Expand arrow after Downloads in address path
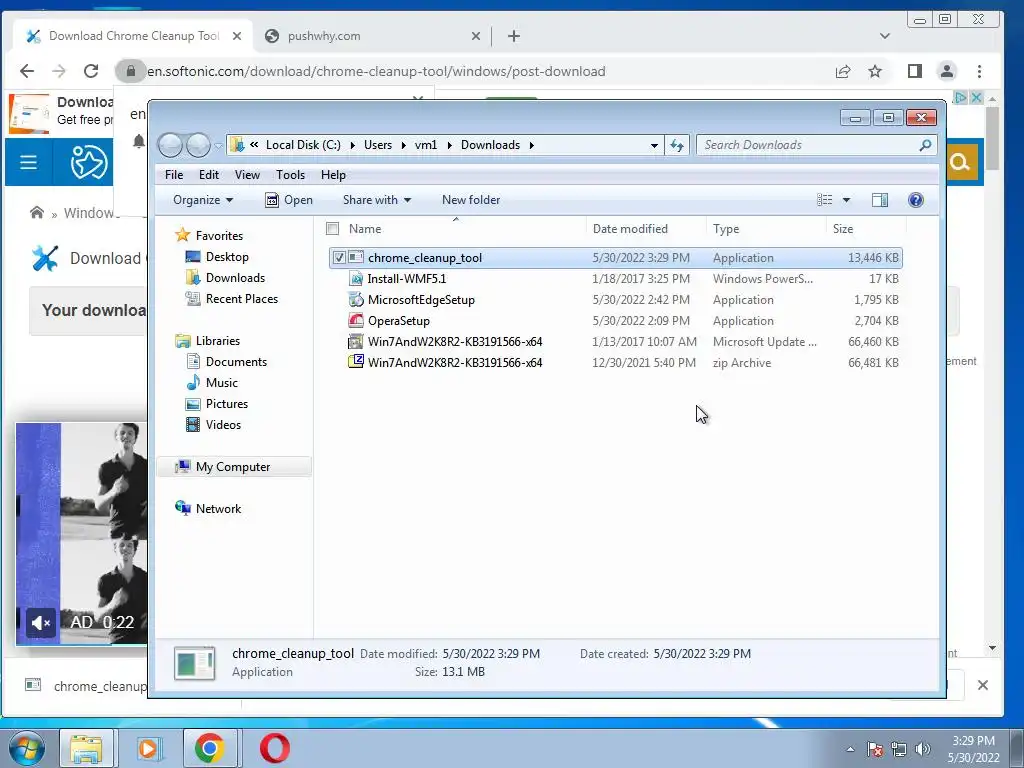 click(532, 145)
